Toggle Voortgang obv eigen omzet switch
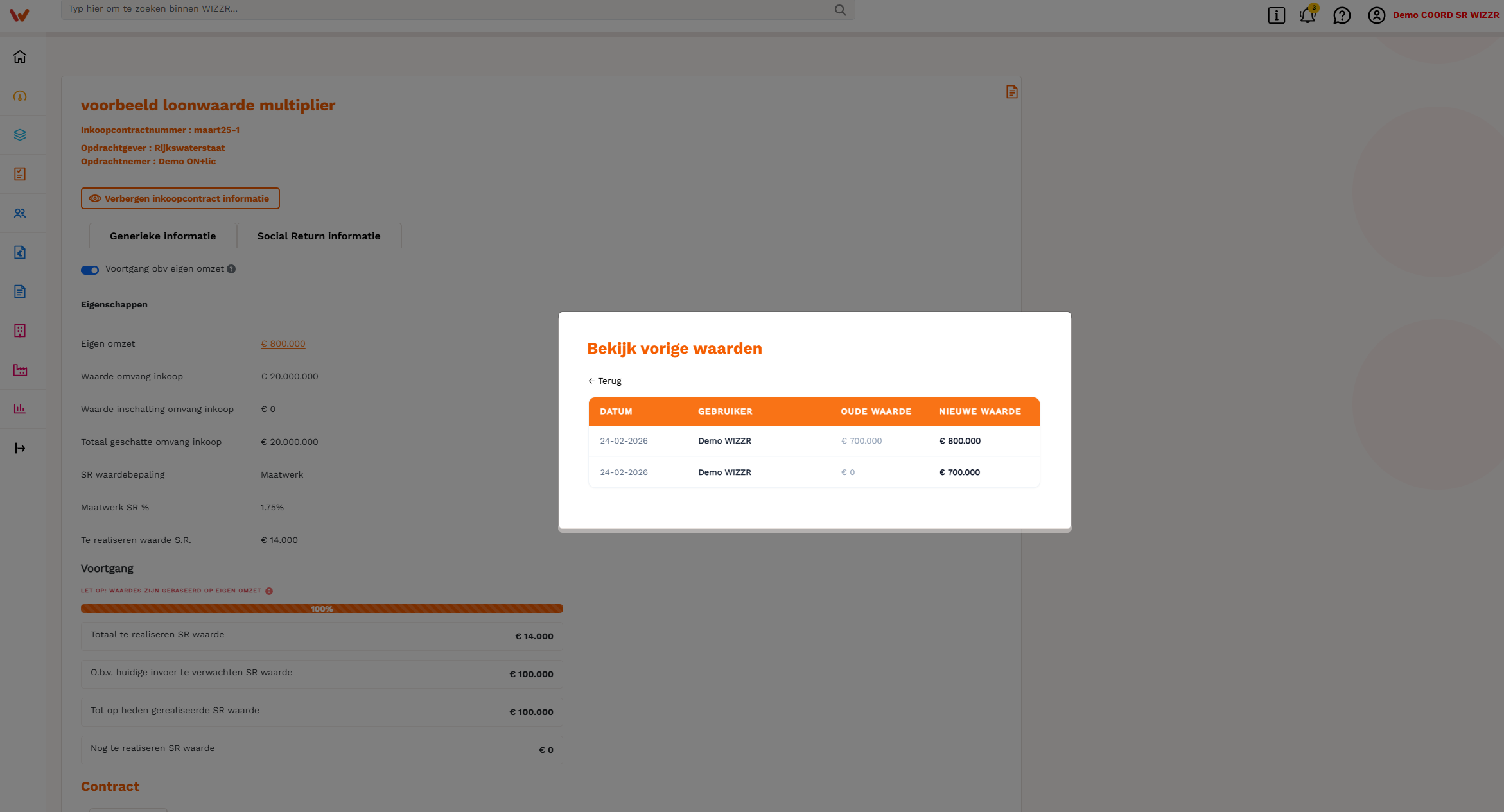 (x=90, y=270)
